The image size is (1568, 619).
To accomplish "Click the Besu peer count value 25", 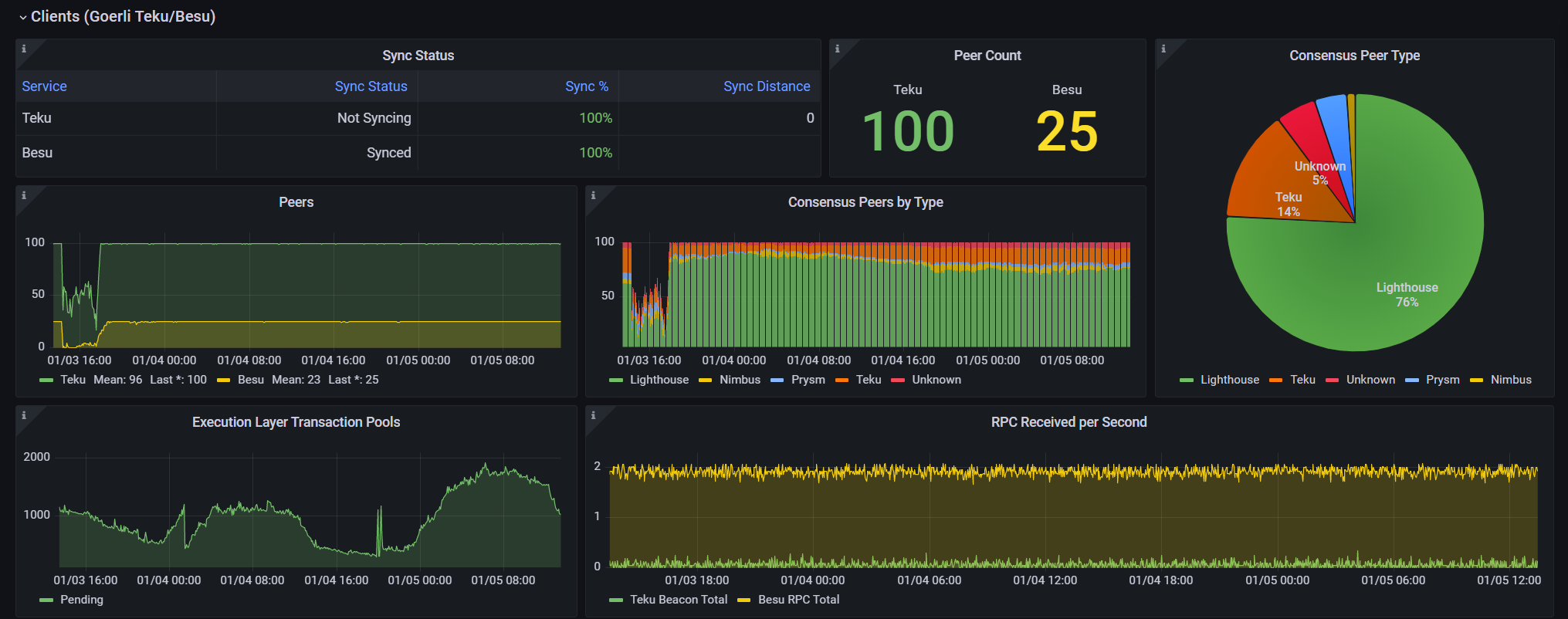I will (x=1067, y=131).
